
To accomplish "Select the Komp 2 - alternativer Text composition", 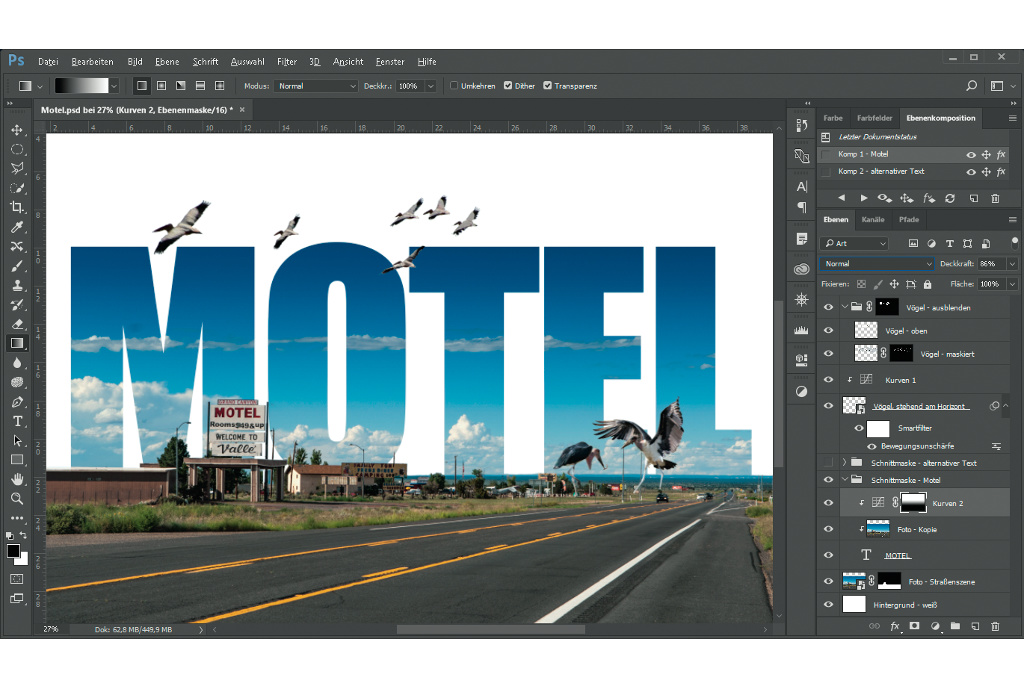I will [x=881, y=172].
